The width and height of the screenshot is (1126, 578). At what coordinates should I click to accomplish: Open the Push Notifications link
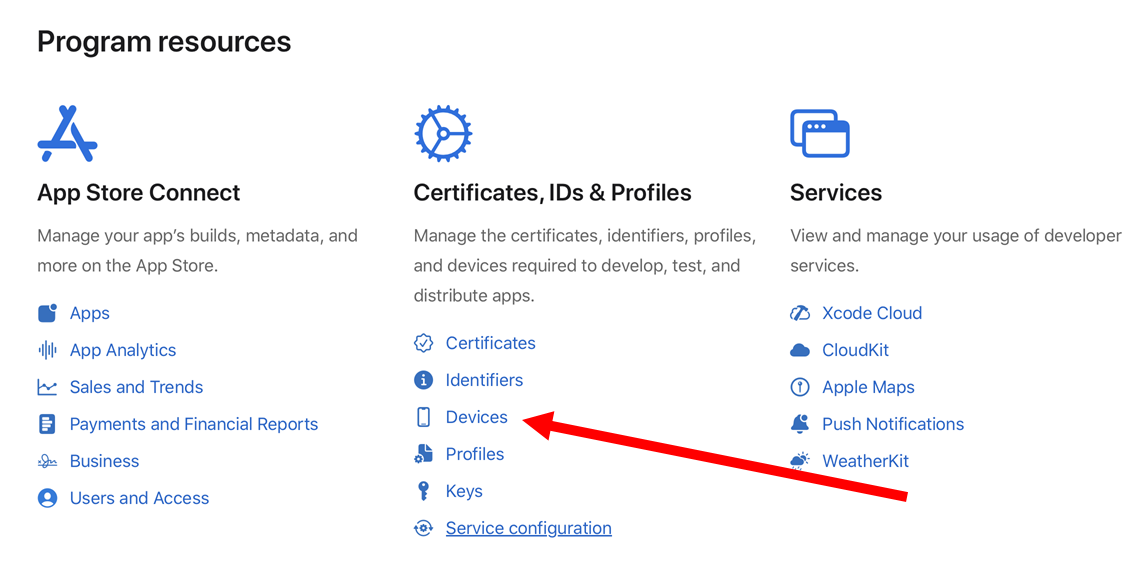[893, 424]
